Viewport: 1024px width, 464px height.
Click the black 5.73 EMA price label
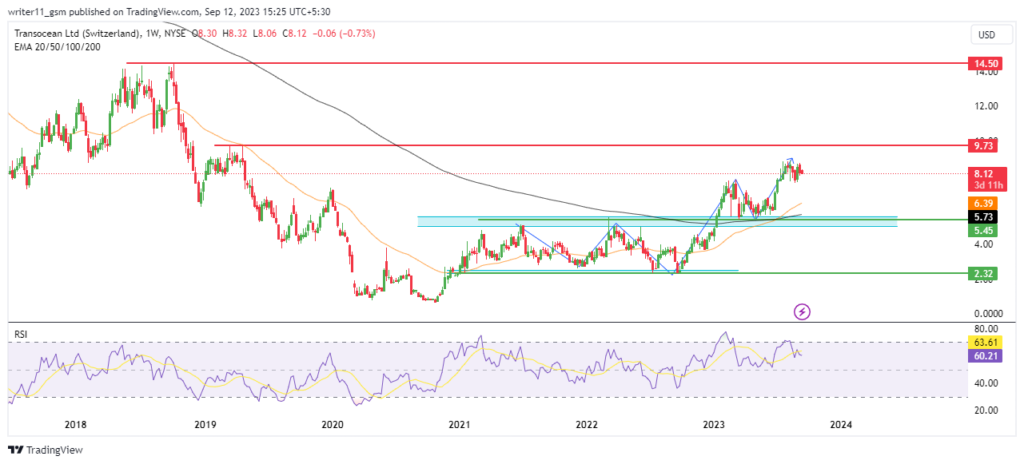[x=982, y=216]
